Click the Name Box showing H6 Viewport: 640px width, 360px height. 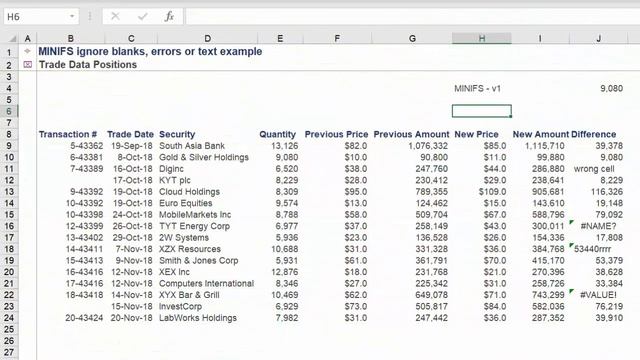point(36,16)
